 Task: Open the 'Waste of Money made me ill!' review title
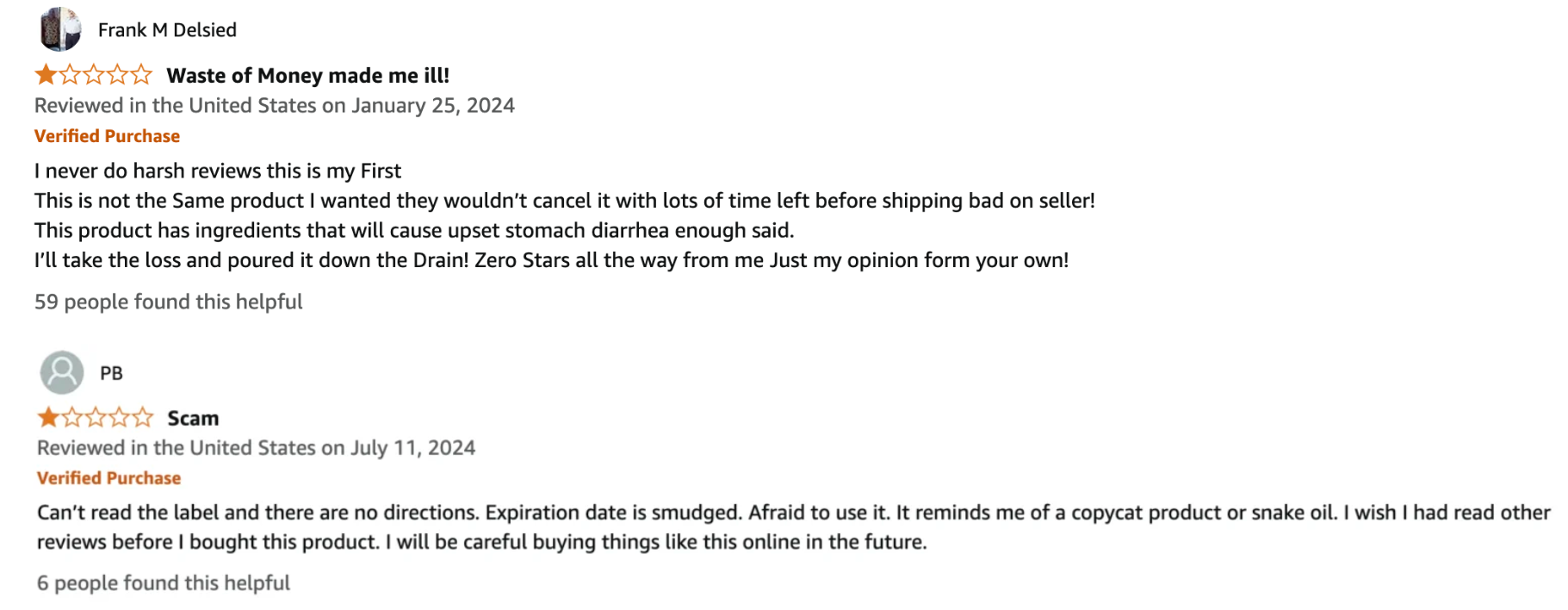308,76
